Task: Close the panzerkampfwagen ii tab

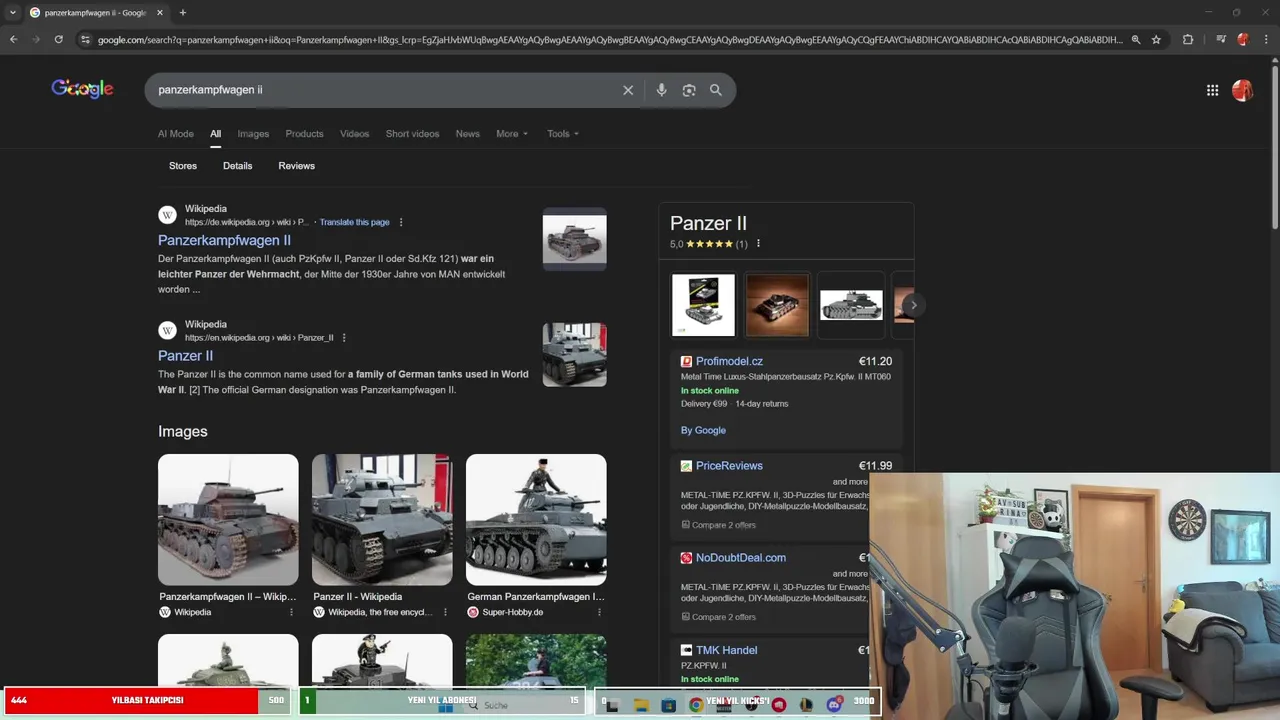Action: [159, 13]
